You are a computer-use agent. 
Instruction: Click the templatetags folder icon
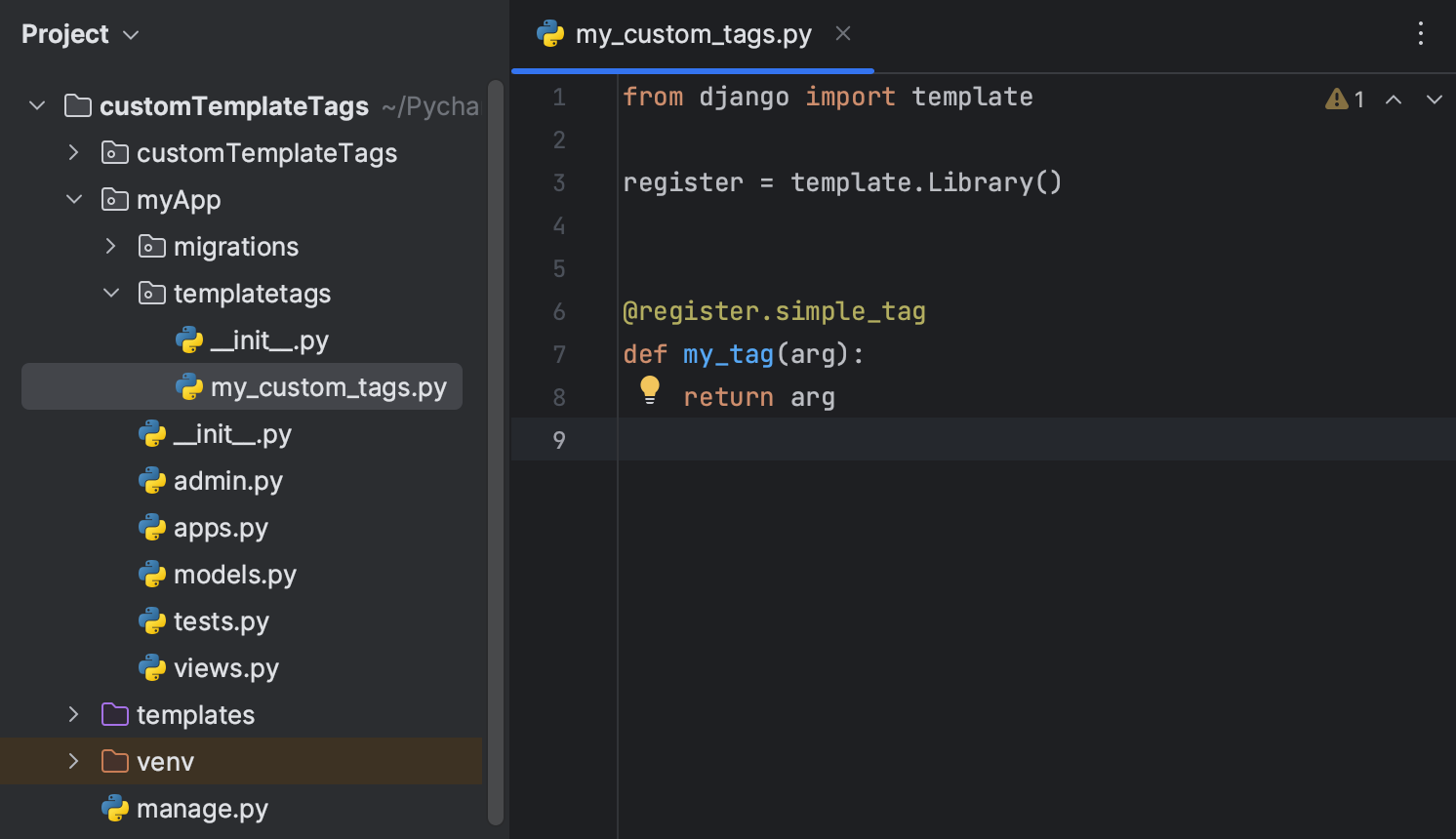151,293
